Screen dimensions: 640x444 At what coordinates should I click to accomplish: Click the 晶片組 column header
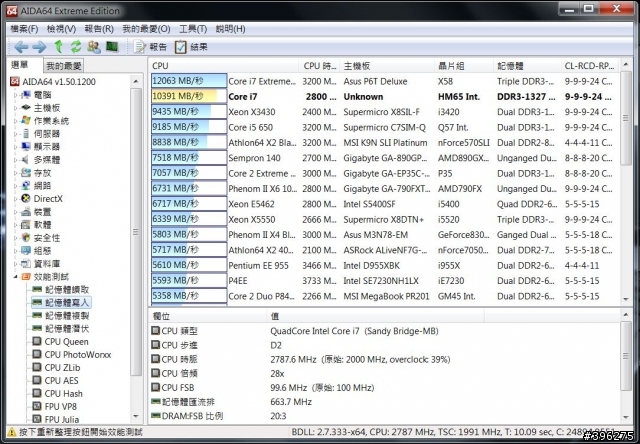point(464,66)
